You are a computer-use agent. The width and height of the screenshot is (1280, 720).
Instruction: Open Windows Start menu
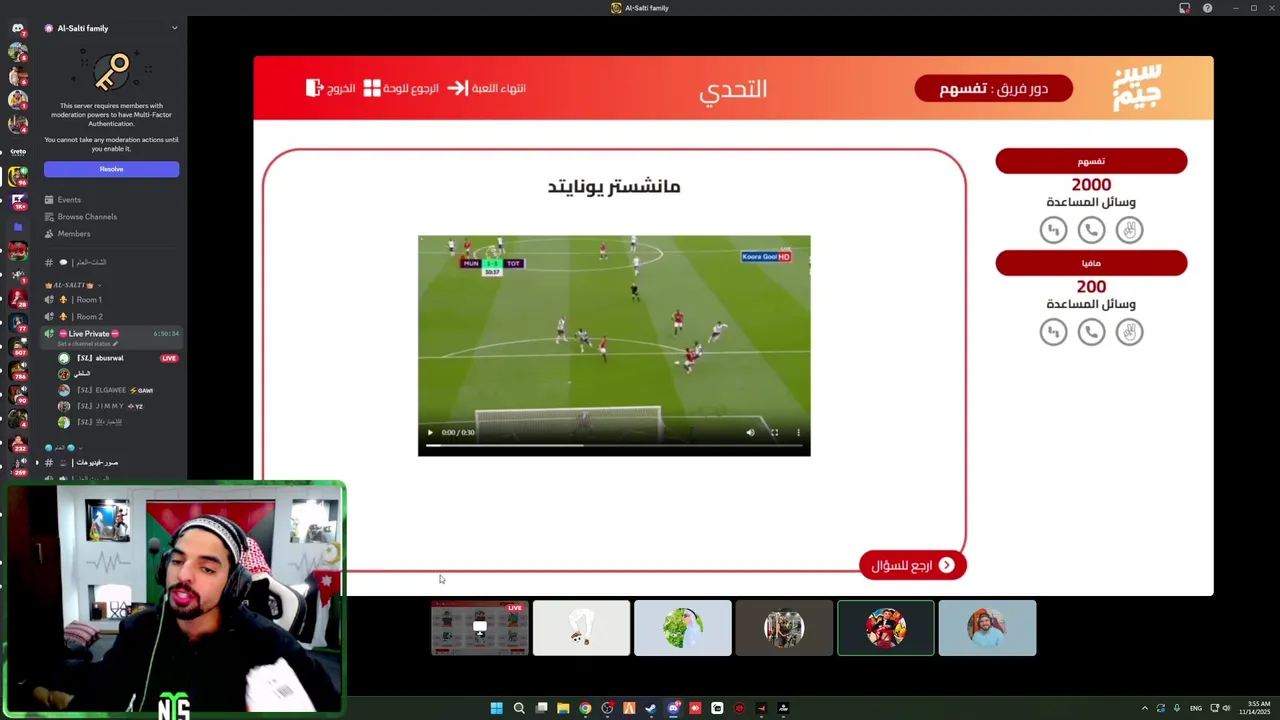click(x=496, y=708)
